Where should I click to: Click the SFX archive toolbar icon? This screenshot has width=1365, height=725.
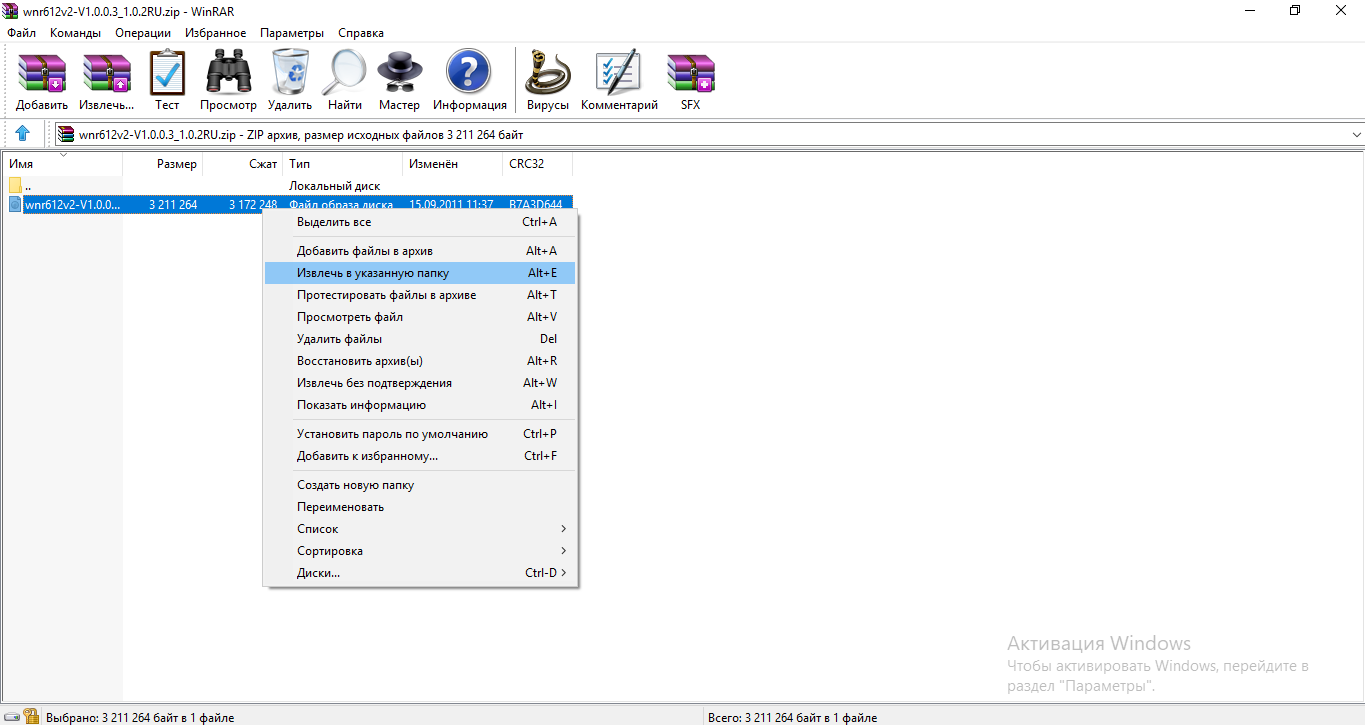pyautogui.click(x=690, y=80)
